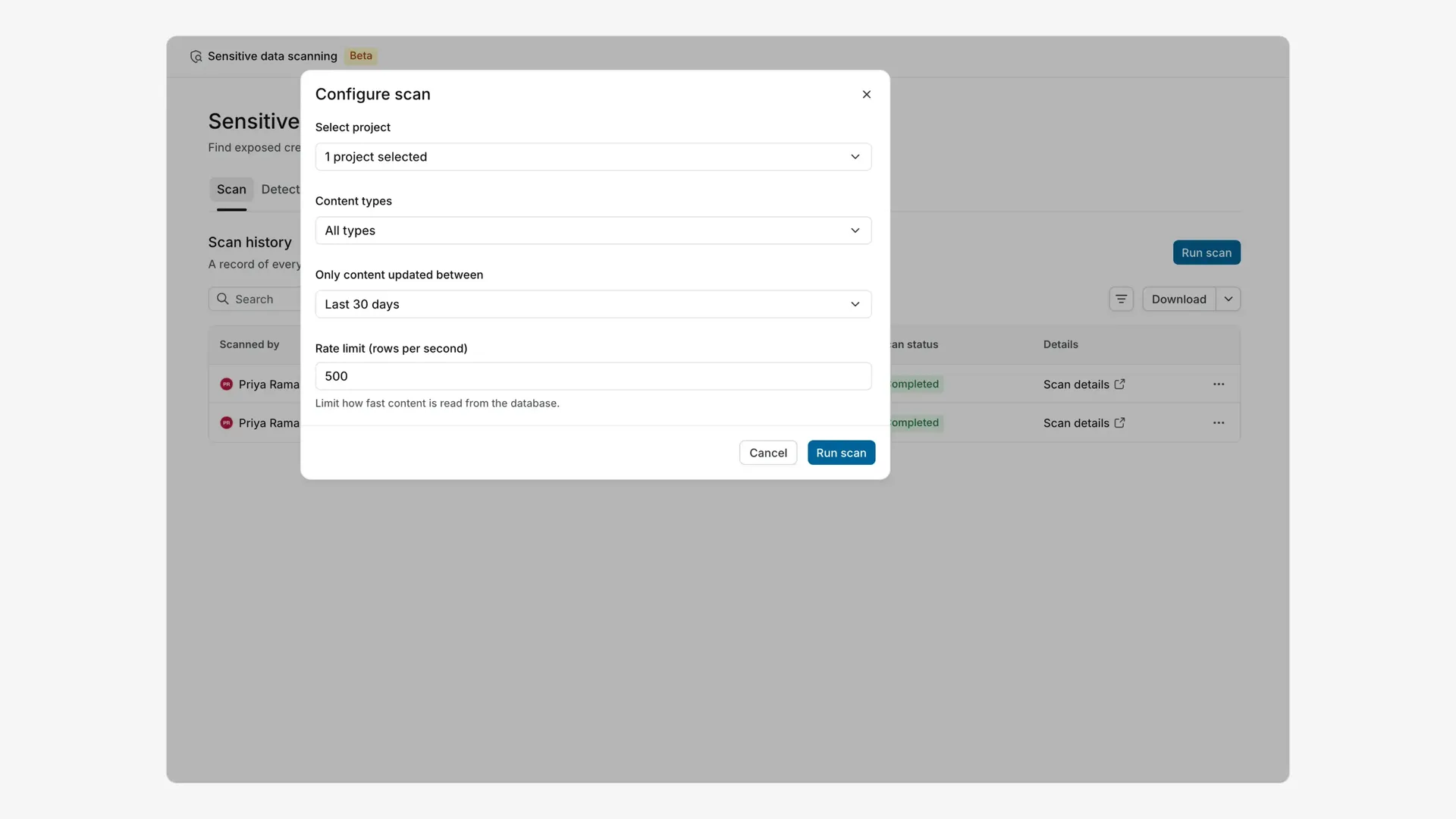Screen dimensions: 1456x819
Task: Focus the scan history Search field
Action: pos(255,299)
